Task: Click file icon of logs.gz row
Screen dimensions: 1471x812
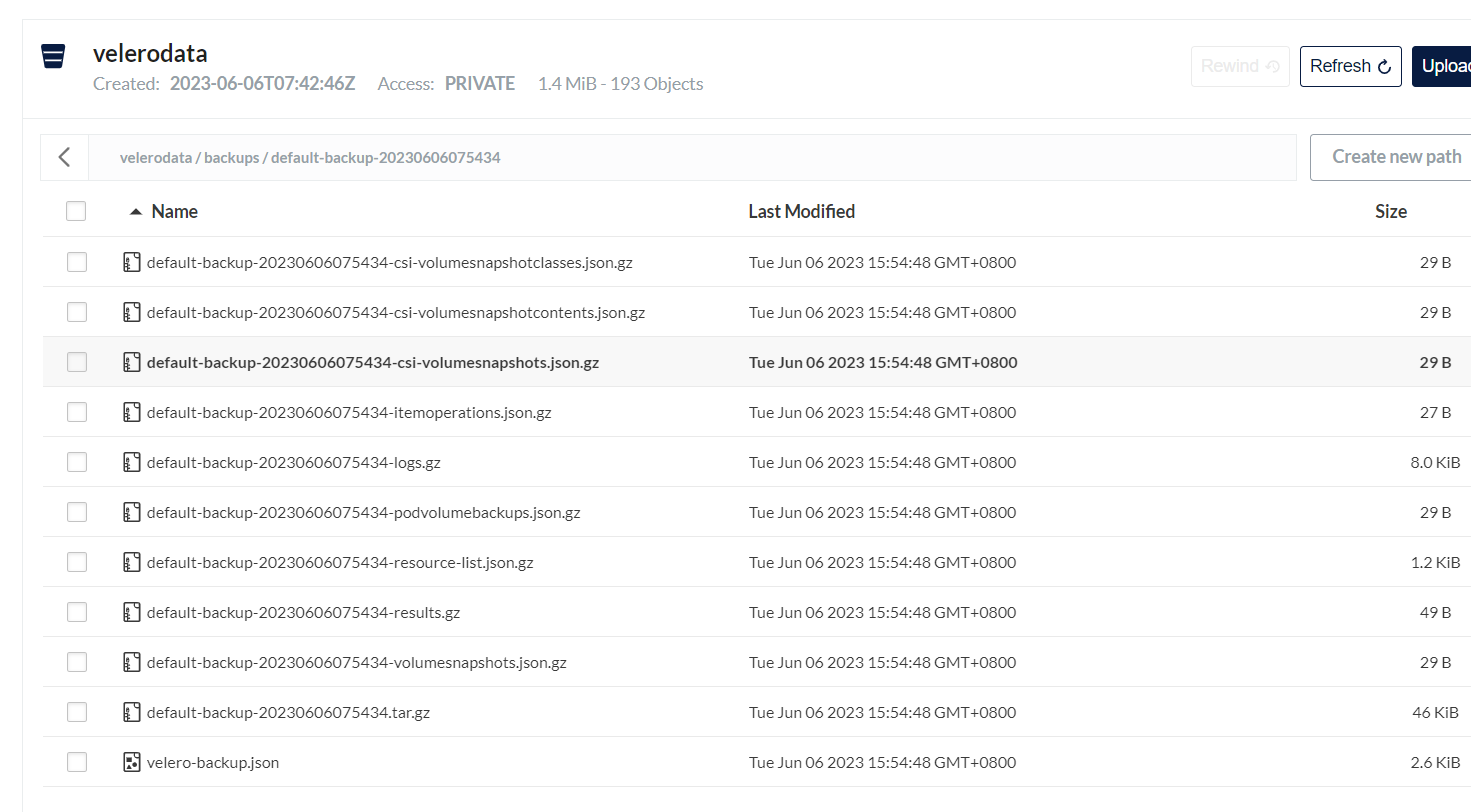Action: tap(131, 463)
